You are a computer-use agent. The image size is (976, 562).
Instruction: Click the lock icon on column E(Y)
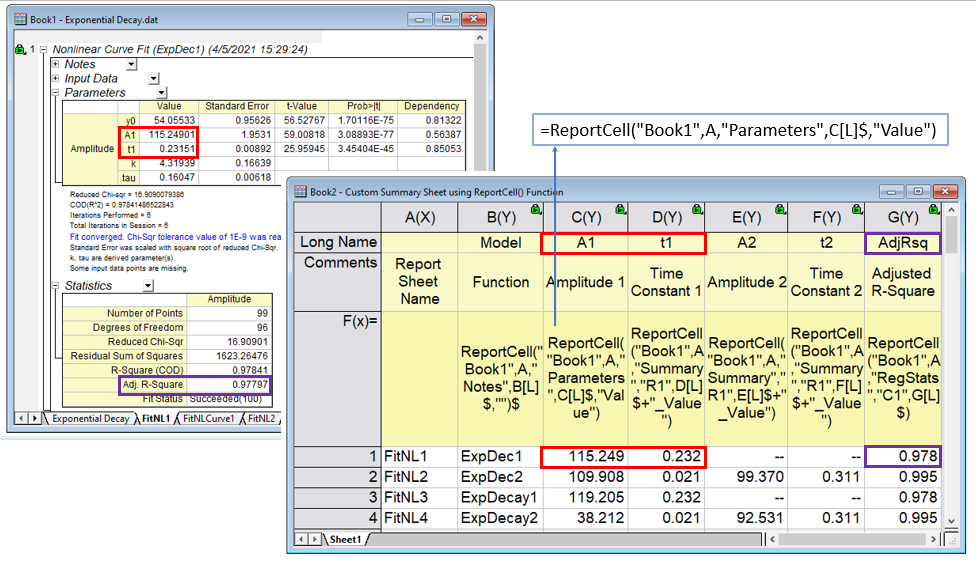[x=781, y=209]
